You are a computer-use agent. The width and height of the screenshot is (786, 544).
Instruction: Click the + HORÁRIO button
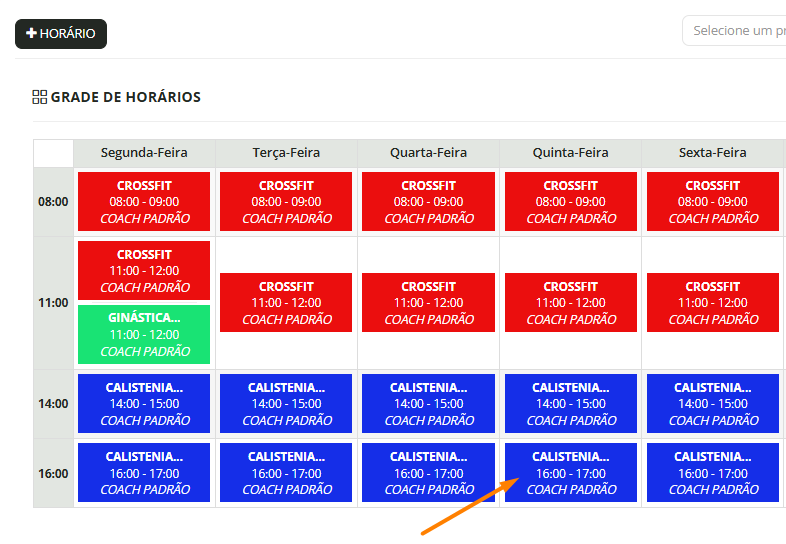61,34
